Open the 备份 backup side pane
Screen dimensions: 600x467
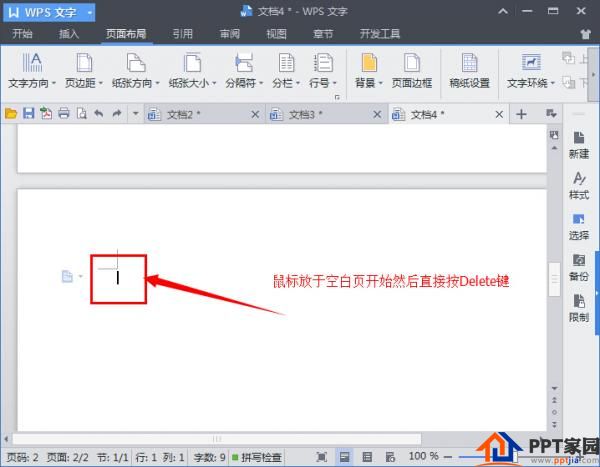pos(579,268)
